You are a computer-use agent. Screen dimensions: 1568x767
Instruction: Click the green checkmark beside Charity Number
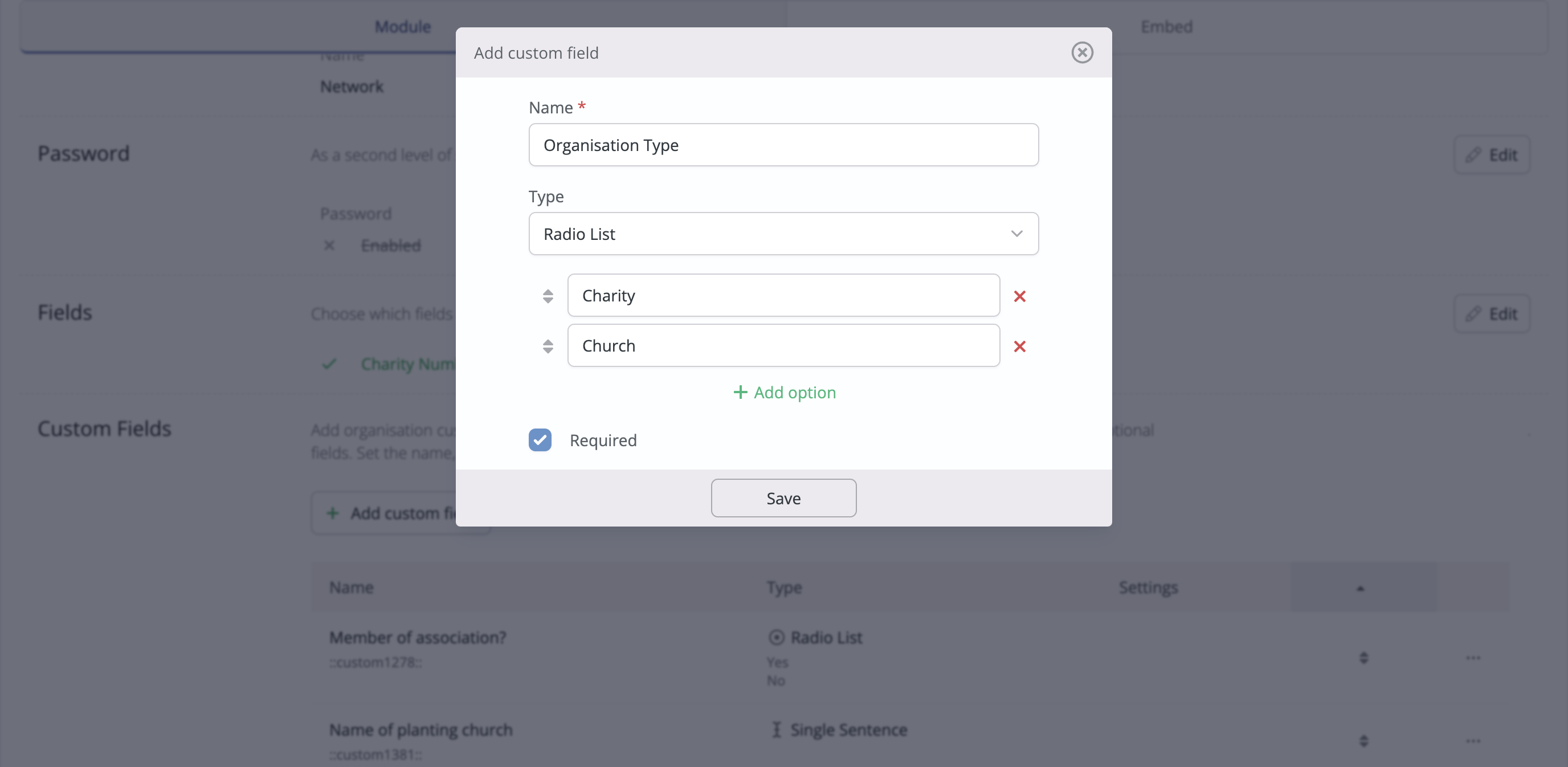click(x=329, y=364)
